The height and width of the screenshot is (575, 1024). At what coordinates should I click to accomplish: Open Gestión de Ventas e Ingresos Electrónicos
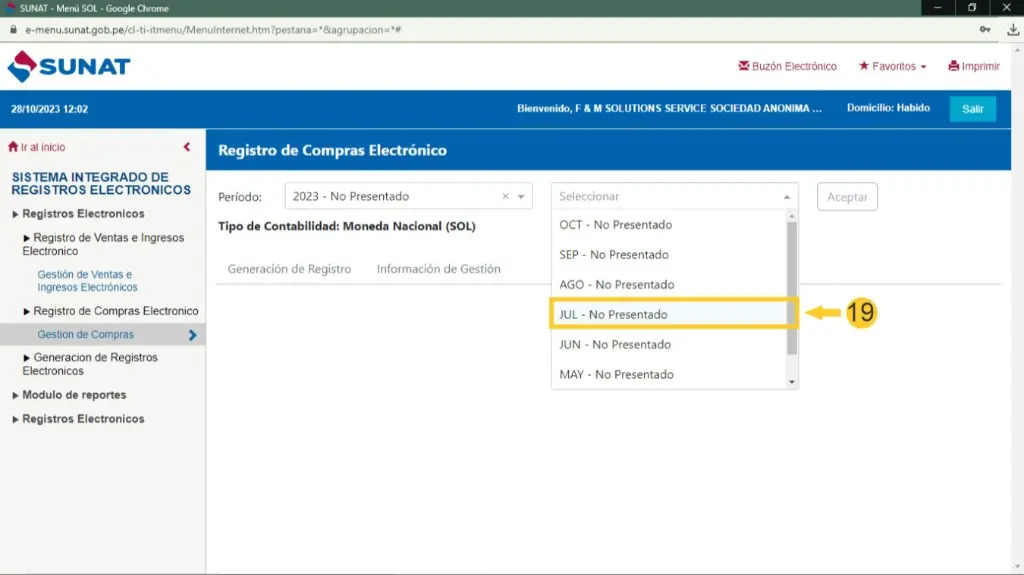pyautogui.click(x=87, y=281)
